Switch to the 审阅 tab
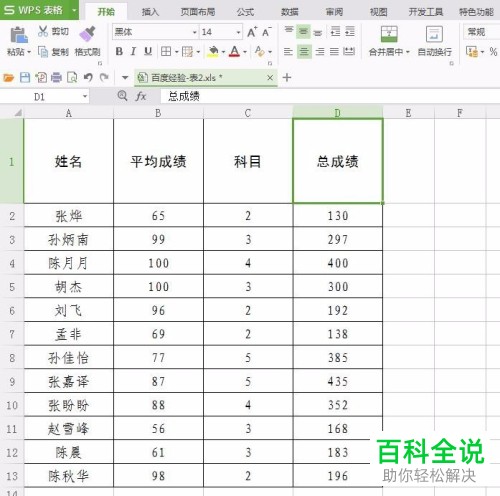500x496 pixels. point(334,12)
